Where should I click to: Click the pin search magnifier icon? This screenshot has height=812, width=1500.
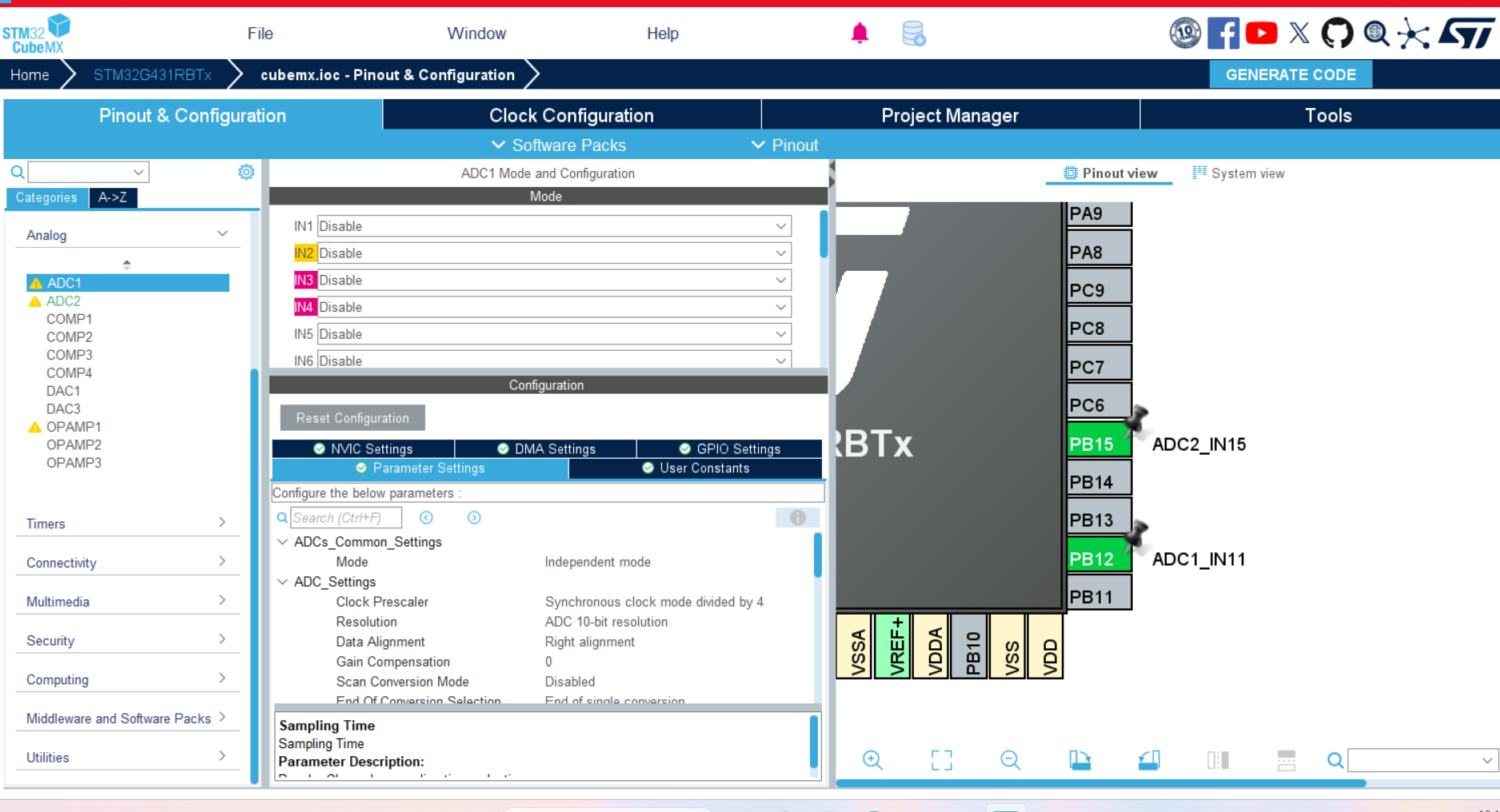pos(1335,760)
